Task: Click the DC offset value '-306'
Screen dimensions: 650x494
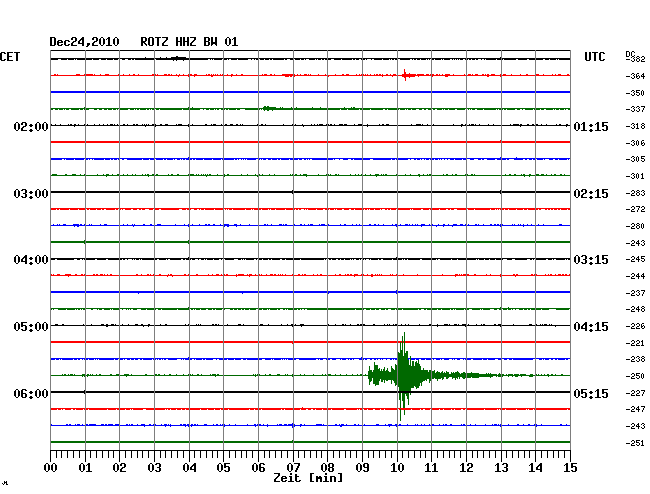Action: (x=635, y=143)
